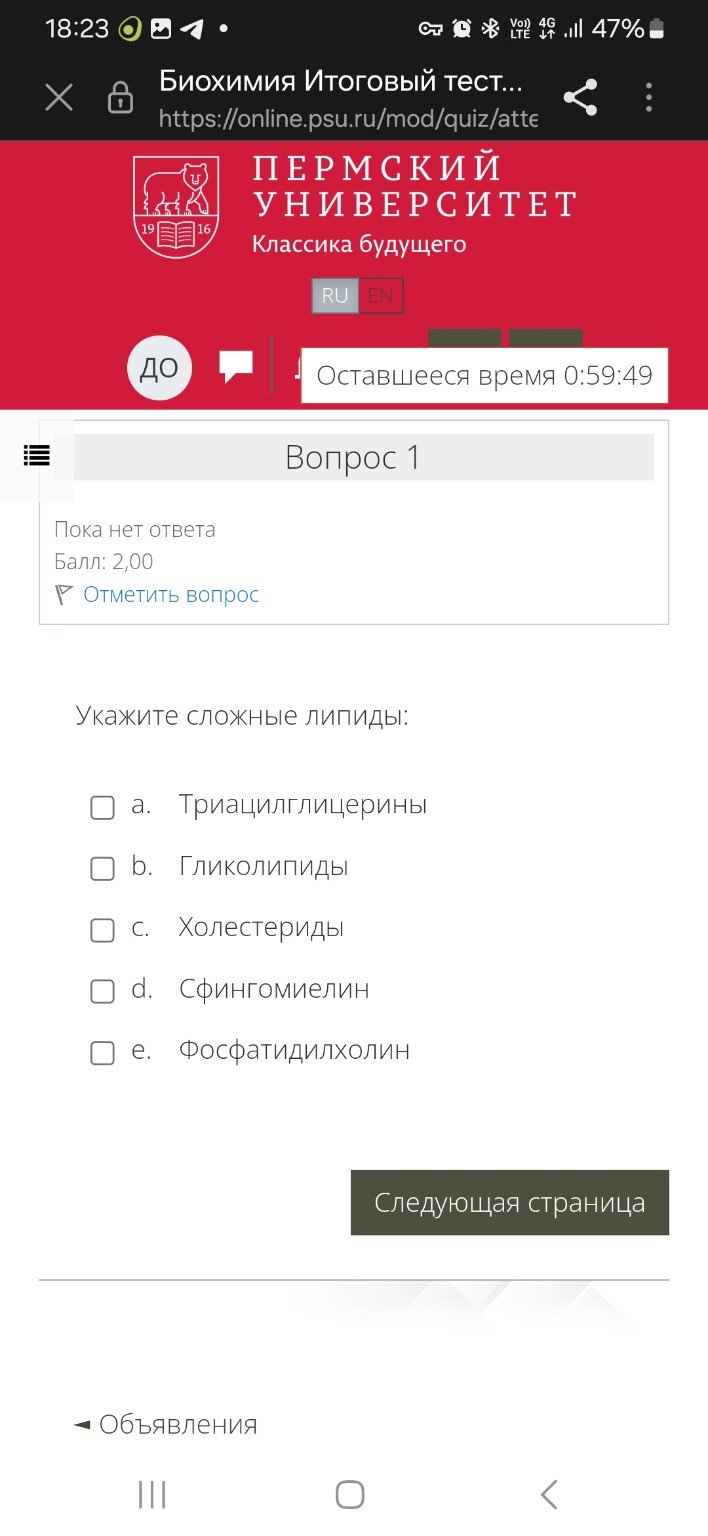This screenshot has width=708, height=1536.
Task: Check answer c Холестериды
Action: (102, 930)
